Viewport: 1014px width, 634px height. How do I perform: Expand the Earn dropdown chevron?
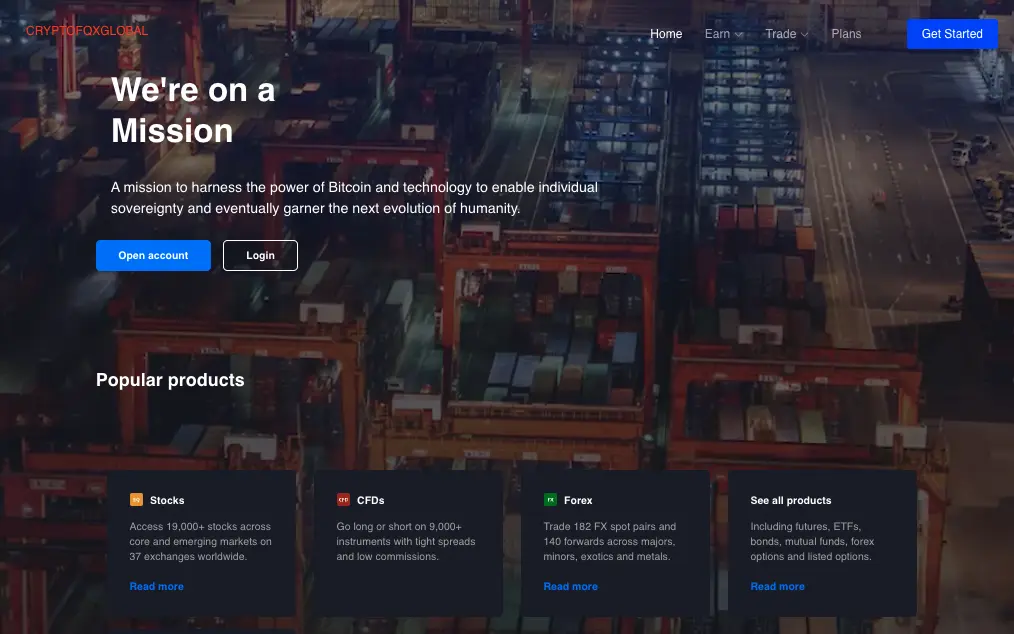[739, 34]
